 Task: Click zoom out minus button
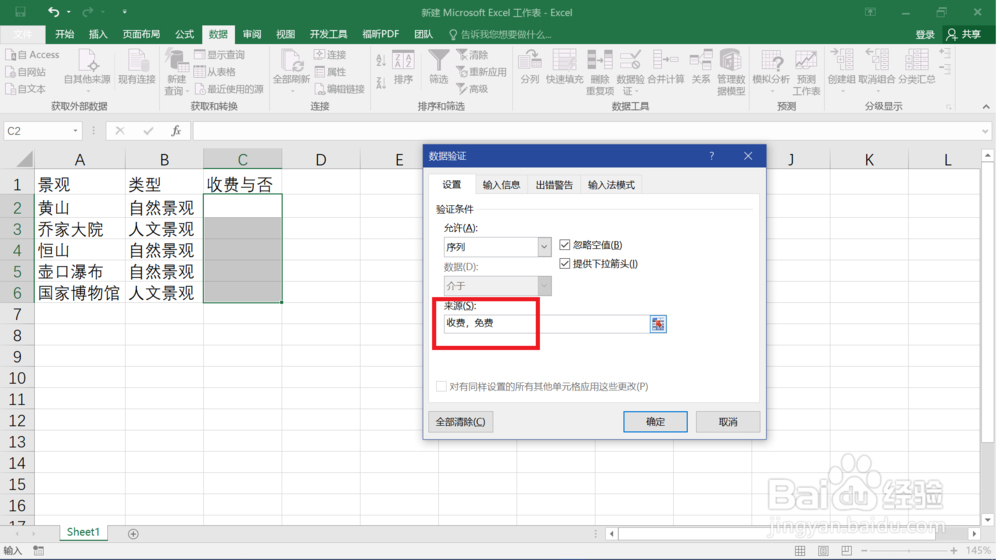[x=864, y=550]
